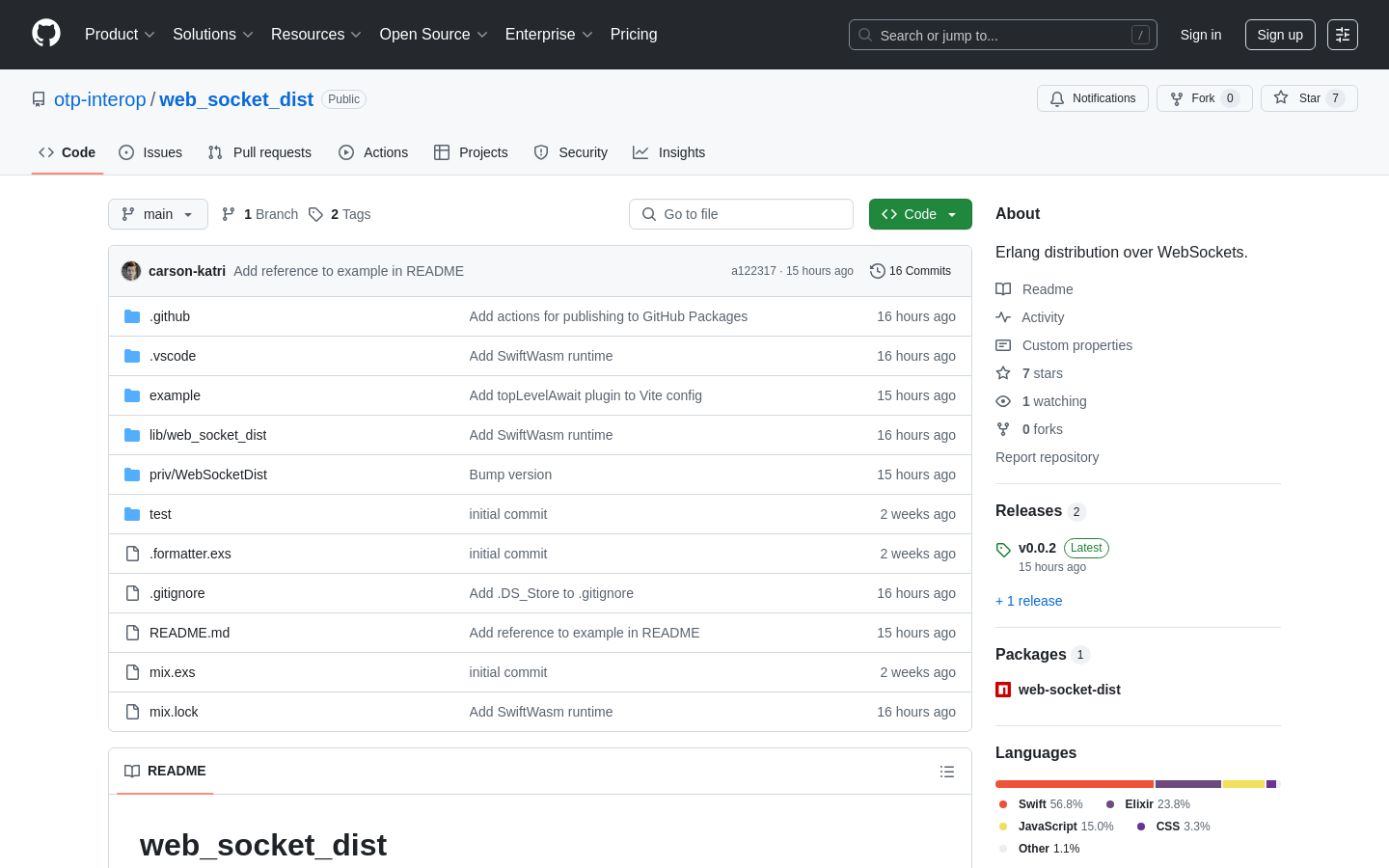
Task: Click the Notifications bell button
Action: (1093, 98)
